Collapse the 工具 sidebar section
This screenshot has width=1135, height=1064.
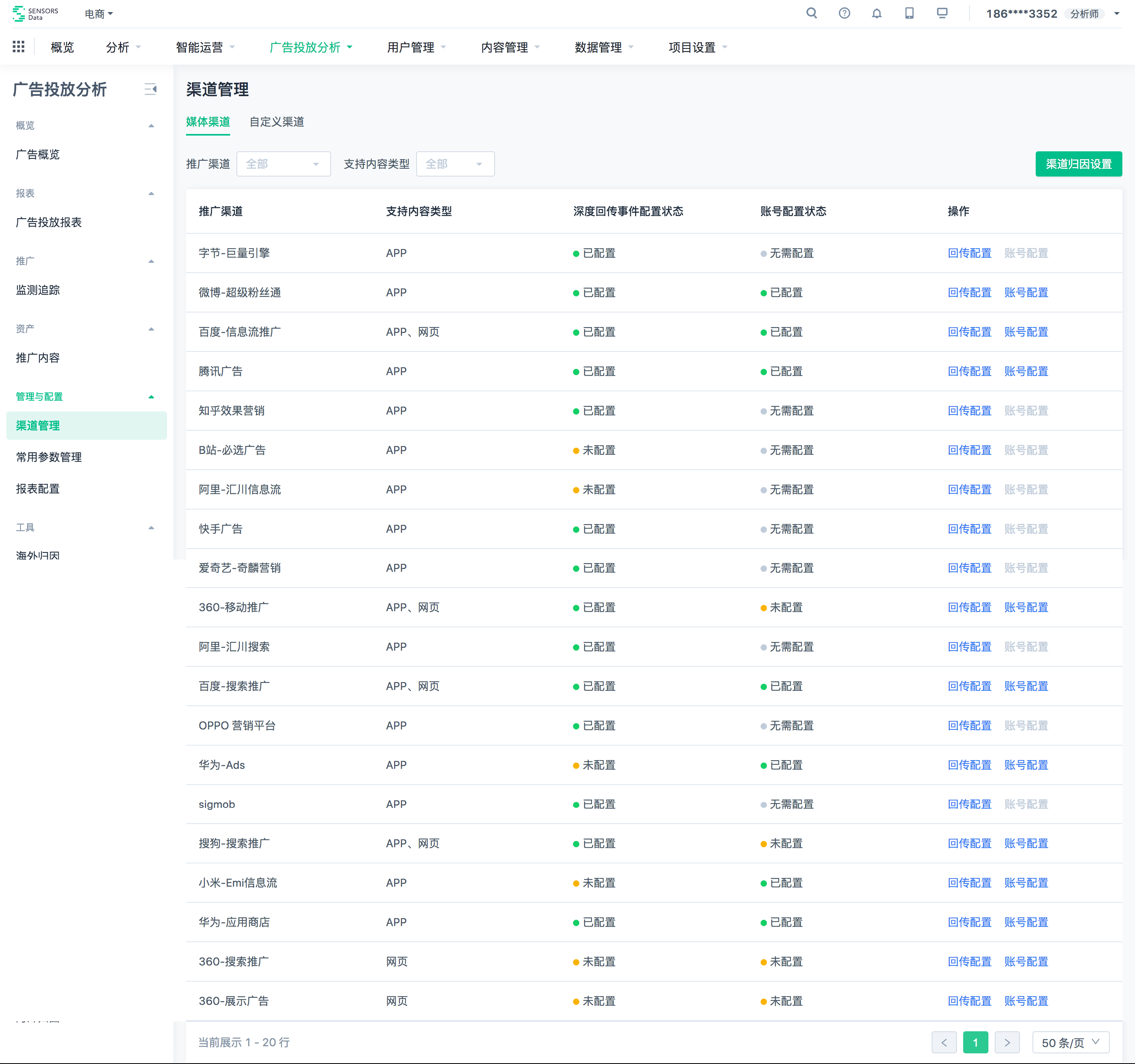(151, 528)
